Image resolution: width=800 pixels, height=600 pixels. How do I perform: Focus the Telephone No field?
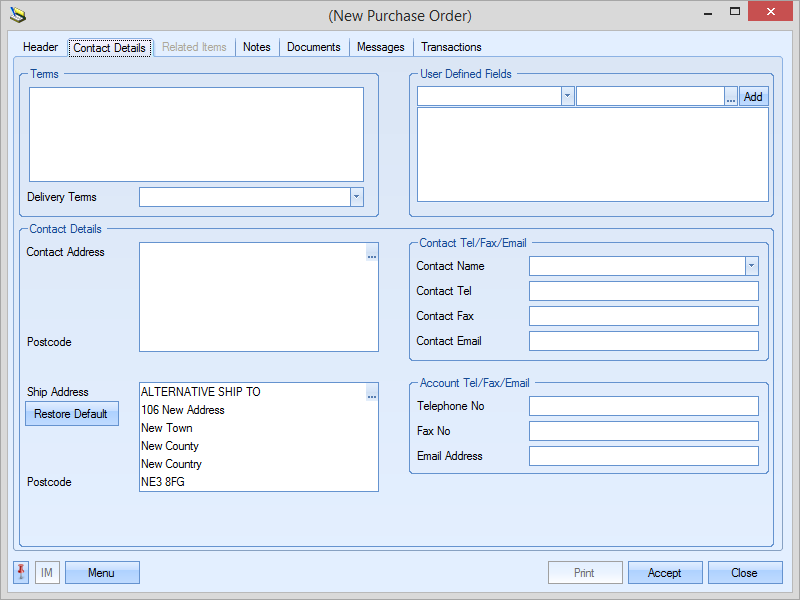(643, 406)
